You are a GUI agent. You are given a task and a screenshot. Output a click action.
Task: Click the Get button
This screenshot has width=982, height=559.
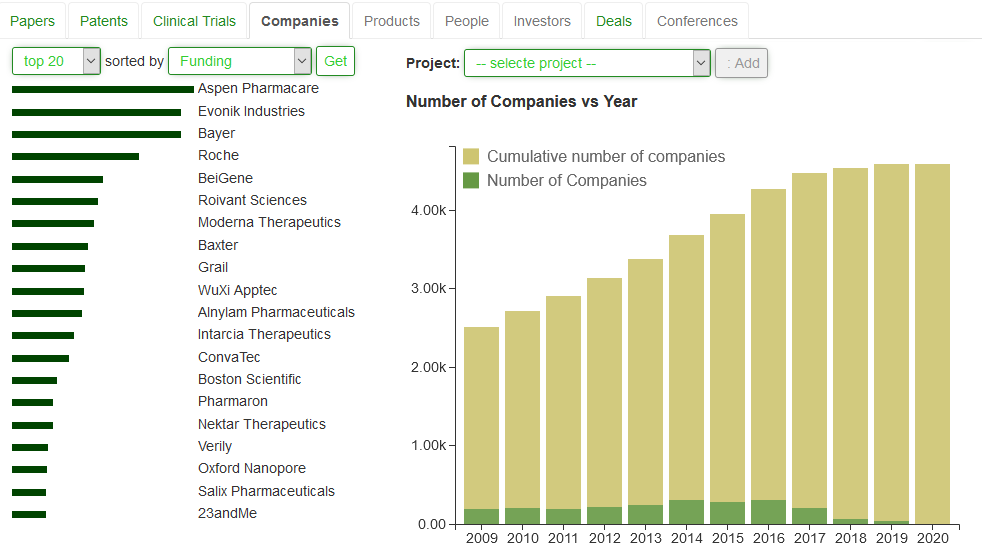(335, 61)
